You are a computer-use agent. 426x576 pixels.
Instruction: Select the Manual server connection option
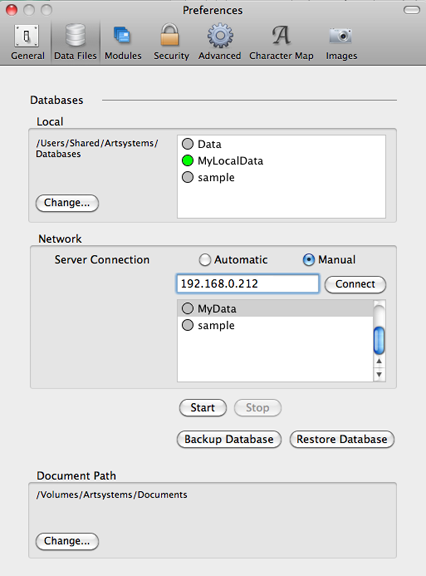(x=329, y=260)
